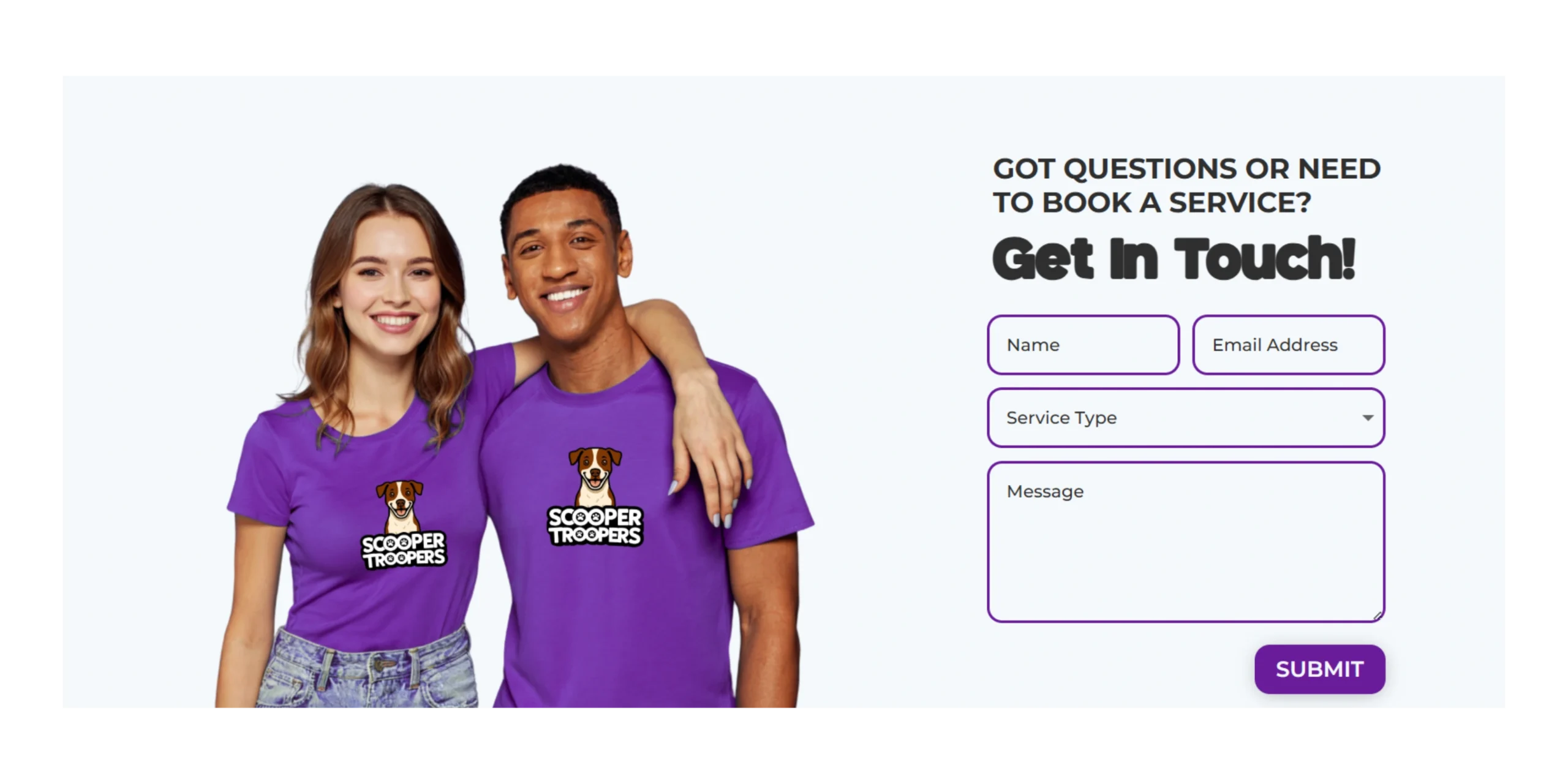Click the Service Type dropdown arrow
This screenshot has width=1568, height=784.
pyautogui.click(x=1367, y=418)
